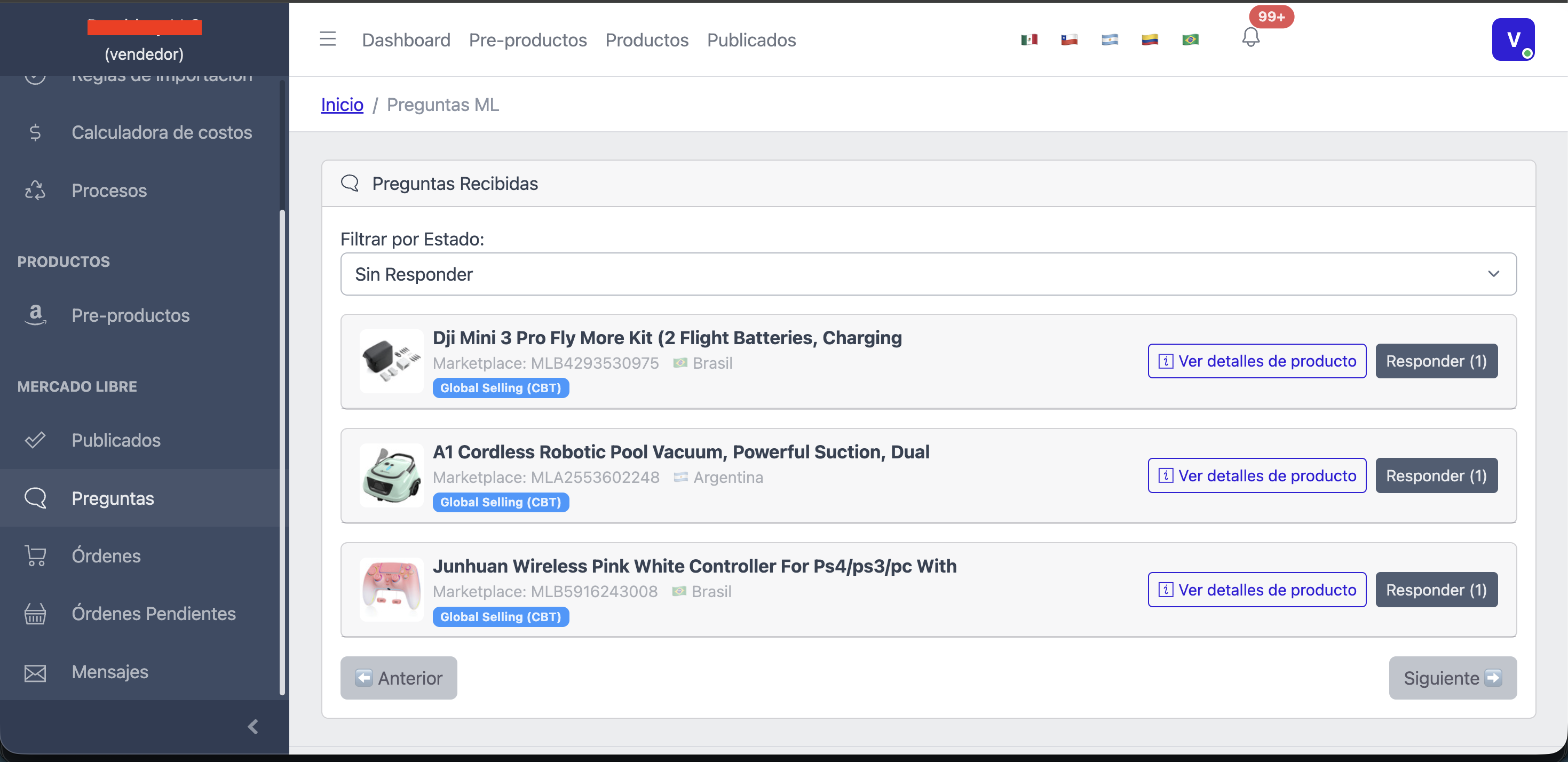Select the Colombia flag icon
This screenshot has width=1568, height=762.
pos(1149,40)
